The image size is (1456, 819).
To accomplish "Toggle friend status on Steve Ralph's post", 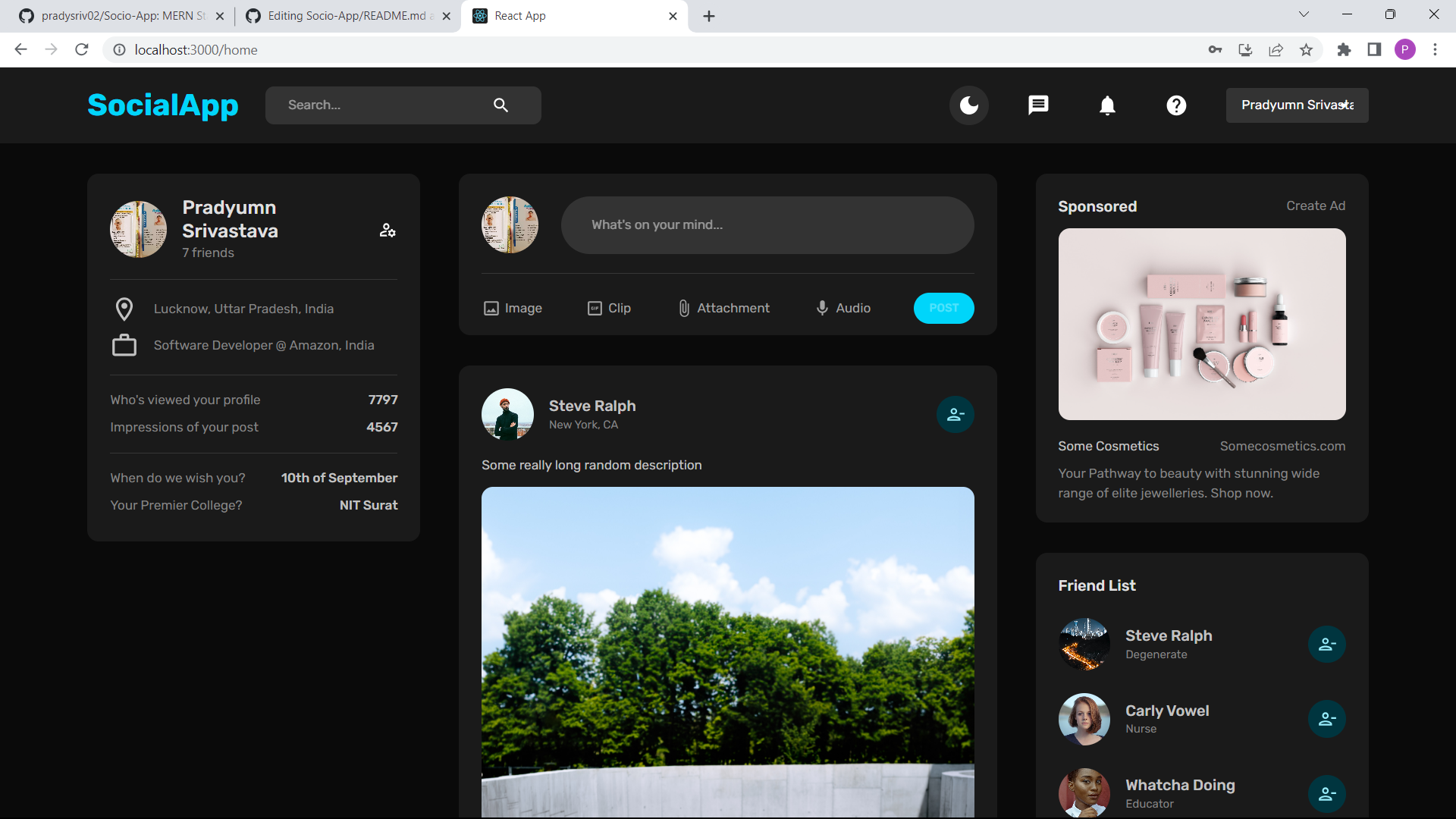I will pos(955,414).
